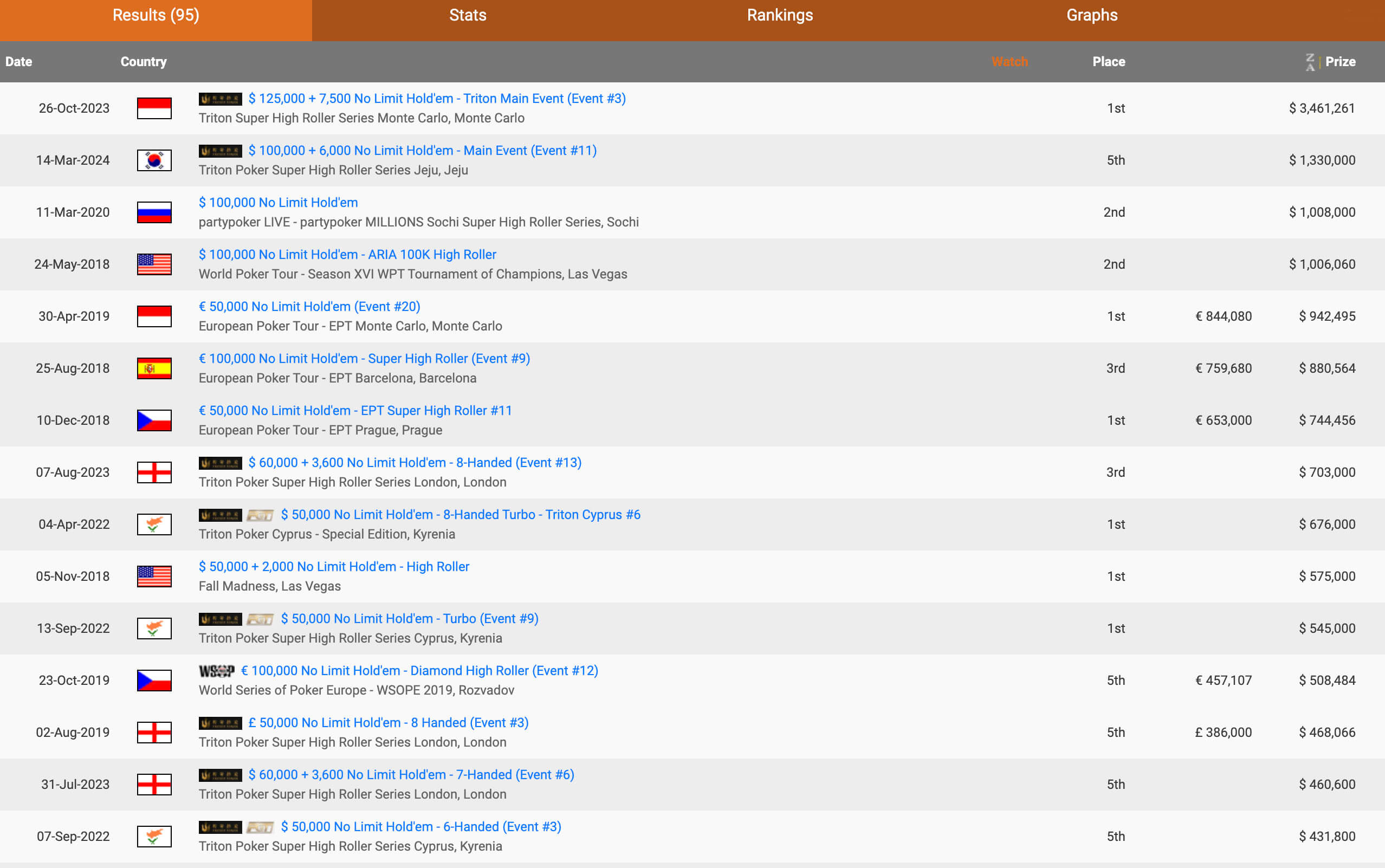Click Russia flag for Sochi result

coord(154,212)
